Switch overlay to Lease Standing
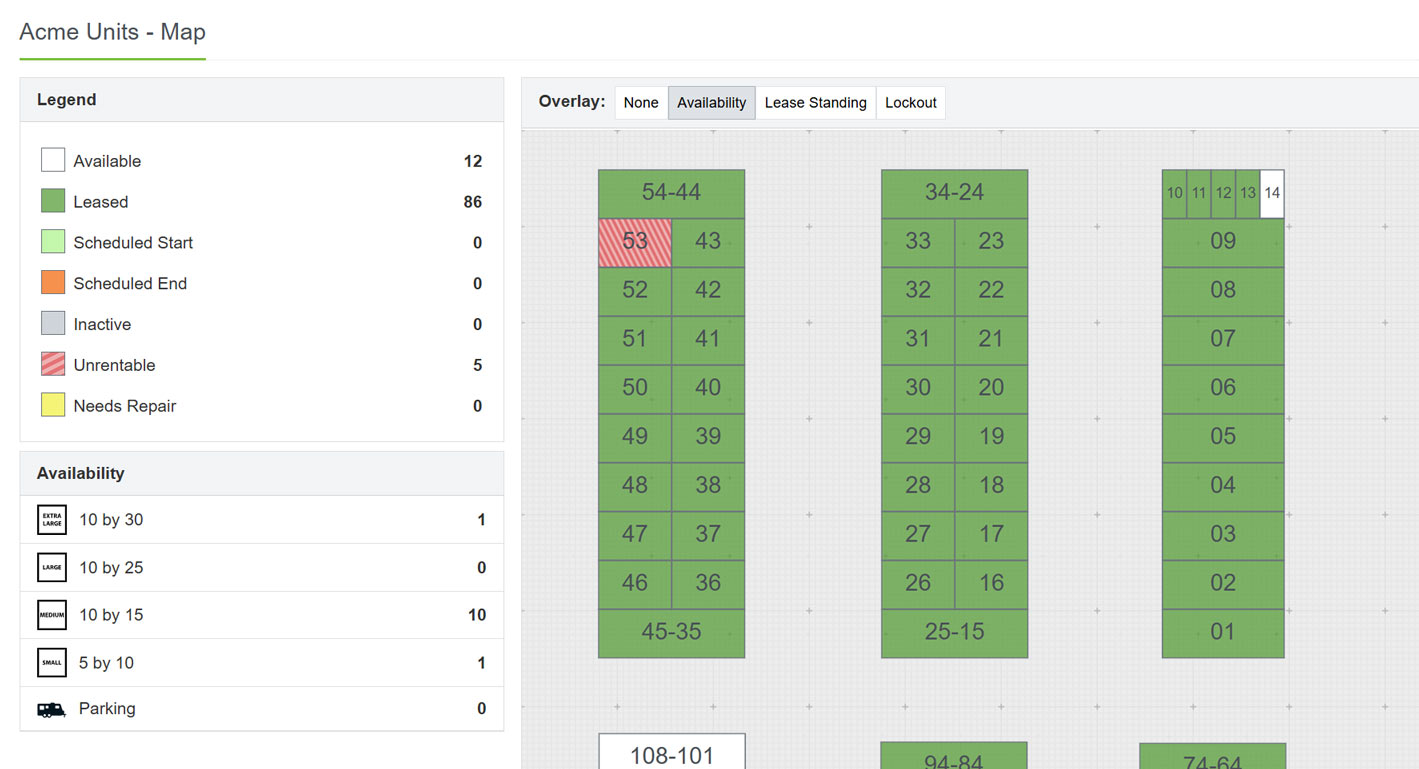The height and width of the screenshot is (769, 1419). (x=815, y=102)
